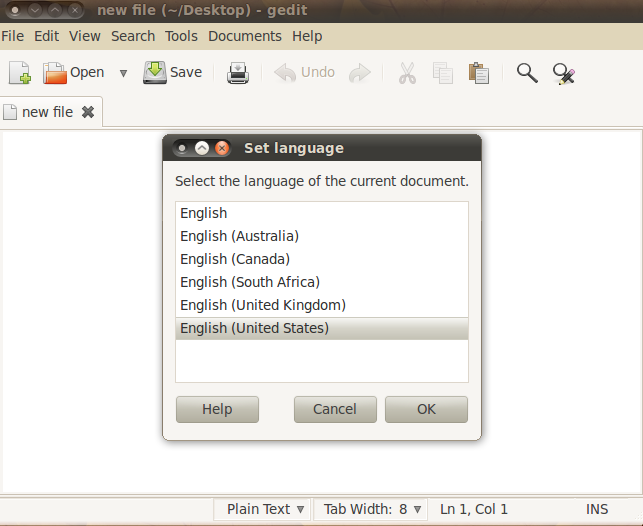This screenshot has height=526, width=643.
Task: Click the 'Ln 1, Col 1' status entry
Action: click(474, 509)
